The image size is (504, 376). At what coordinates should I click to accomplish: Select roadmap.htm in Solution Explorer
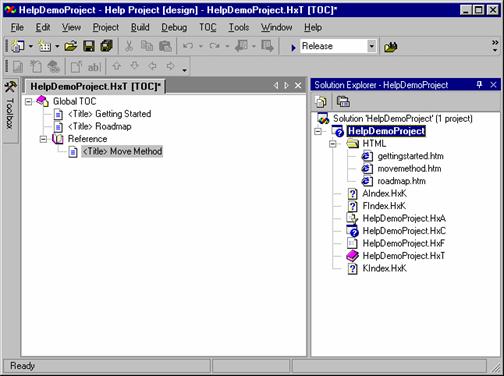point(402,181)
